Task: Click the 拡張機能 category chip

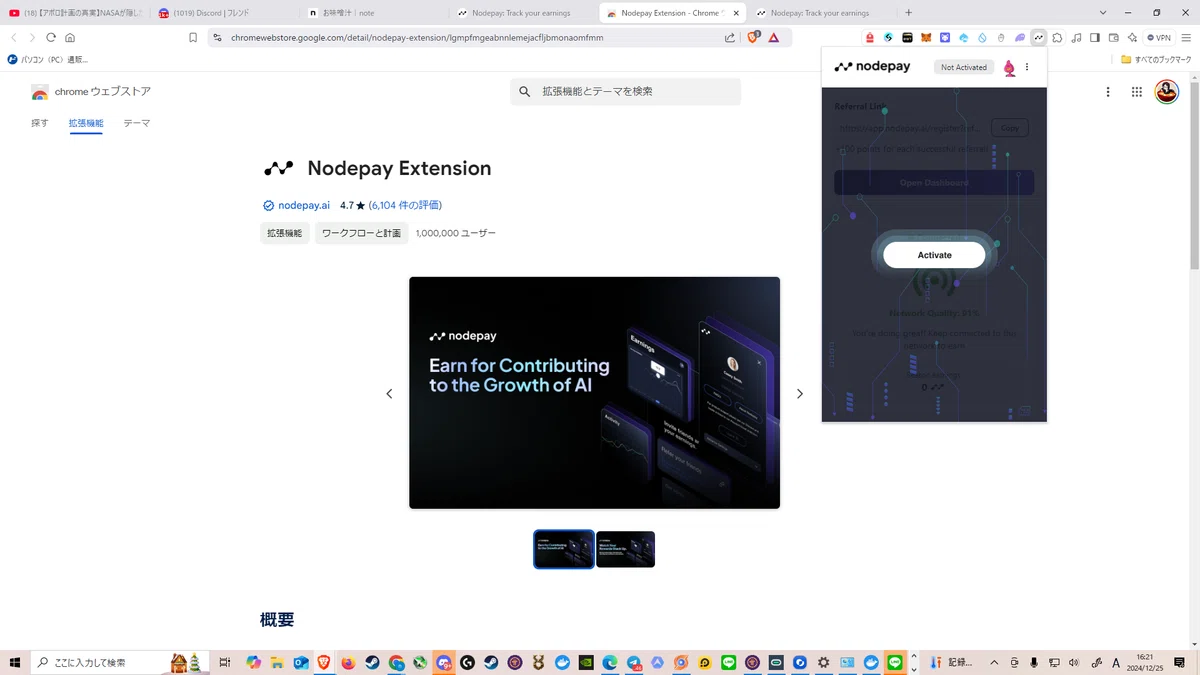Action: tap(284, 233)
